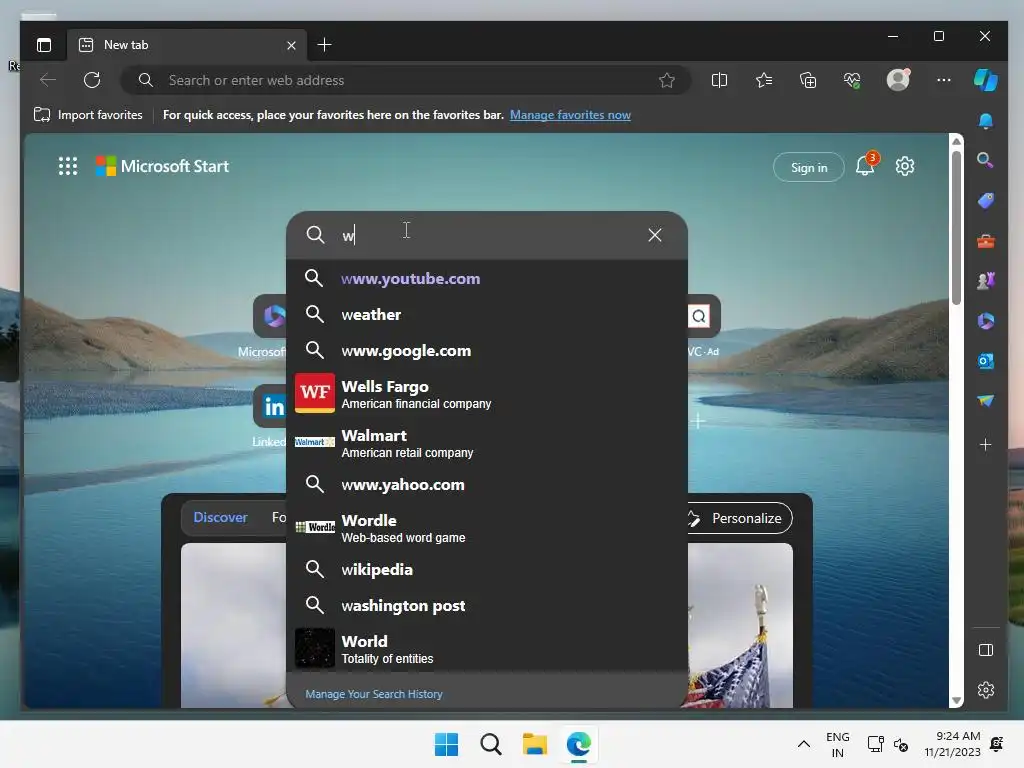This screenshot has width=1024, height=768.
Task: Open the ENG IN language indicator
Action: pos(837,744)
